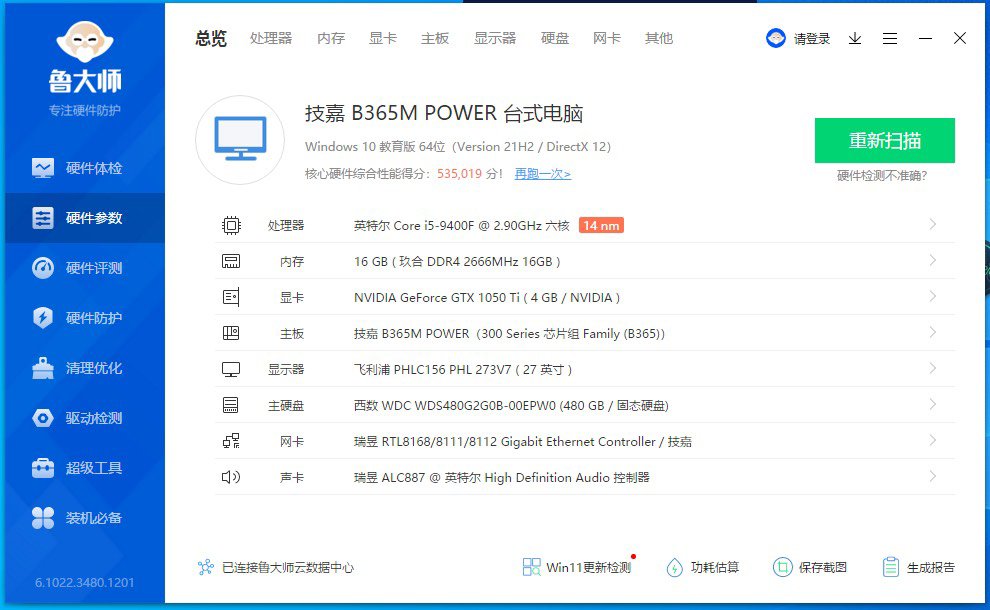Expand motherboard row chevron
The width and height of the screenshot is (990, 610).
[x=933, y=332]
